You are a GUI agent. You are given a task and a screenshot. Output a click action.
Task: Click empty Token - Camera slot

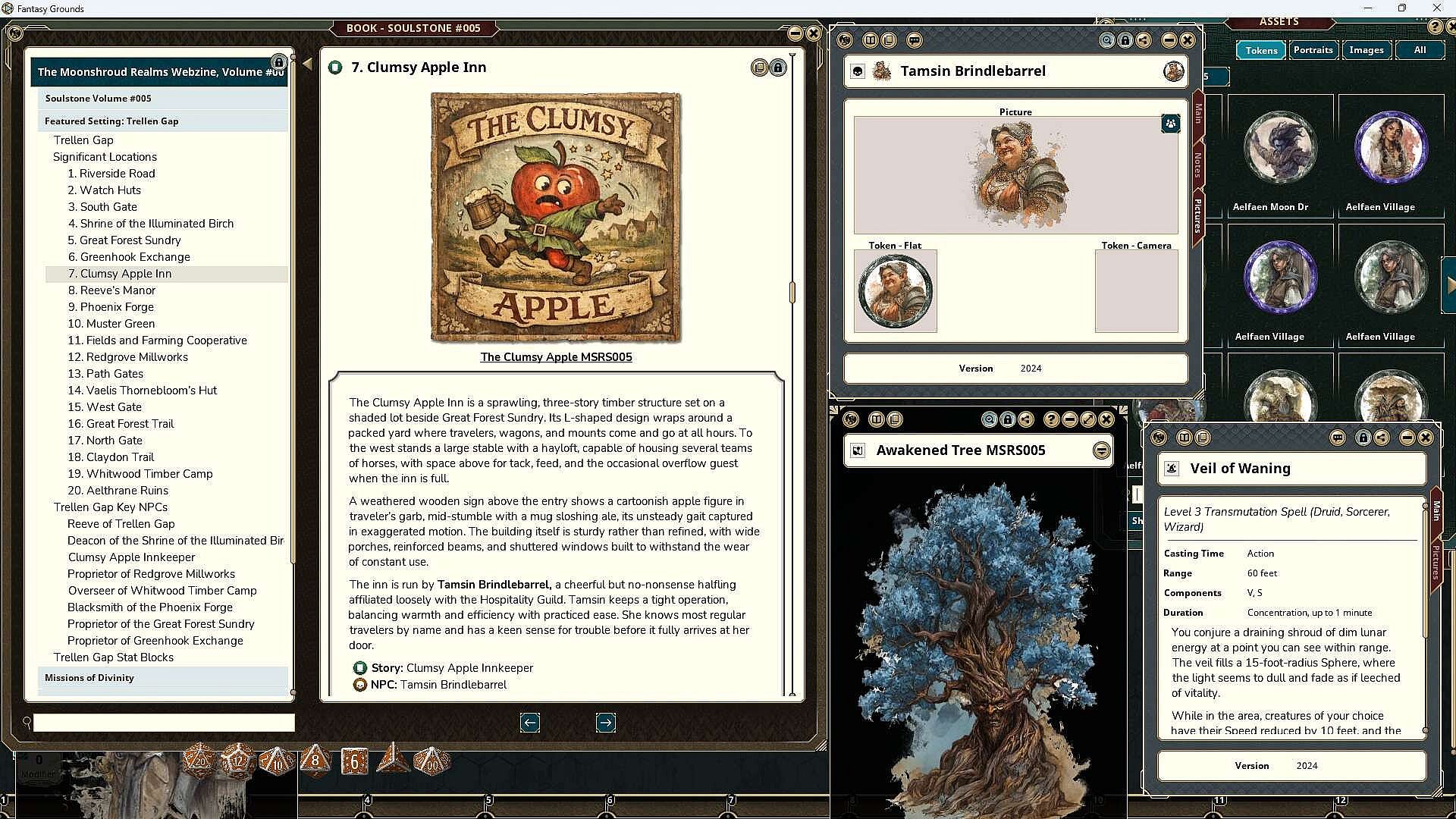(x=1136, y=291)
